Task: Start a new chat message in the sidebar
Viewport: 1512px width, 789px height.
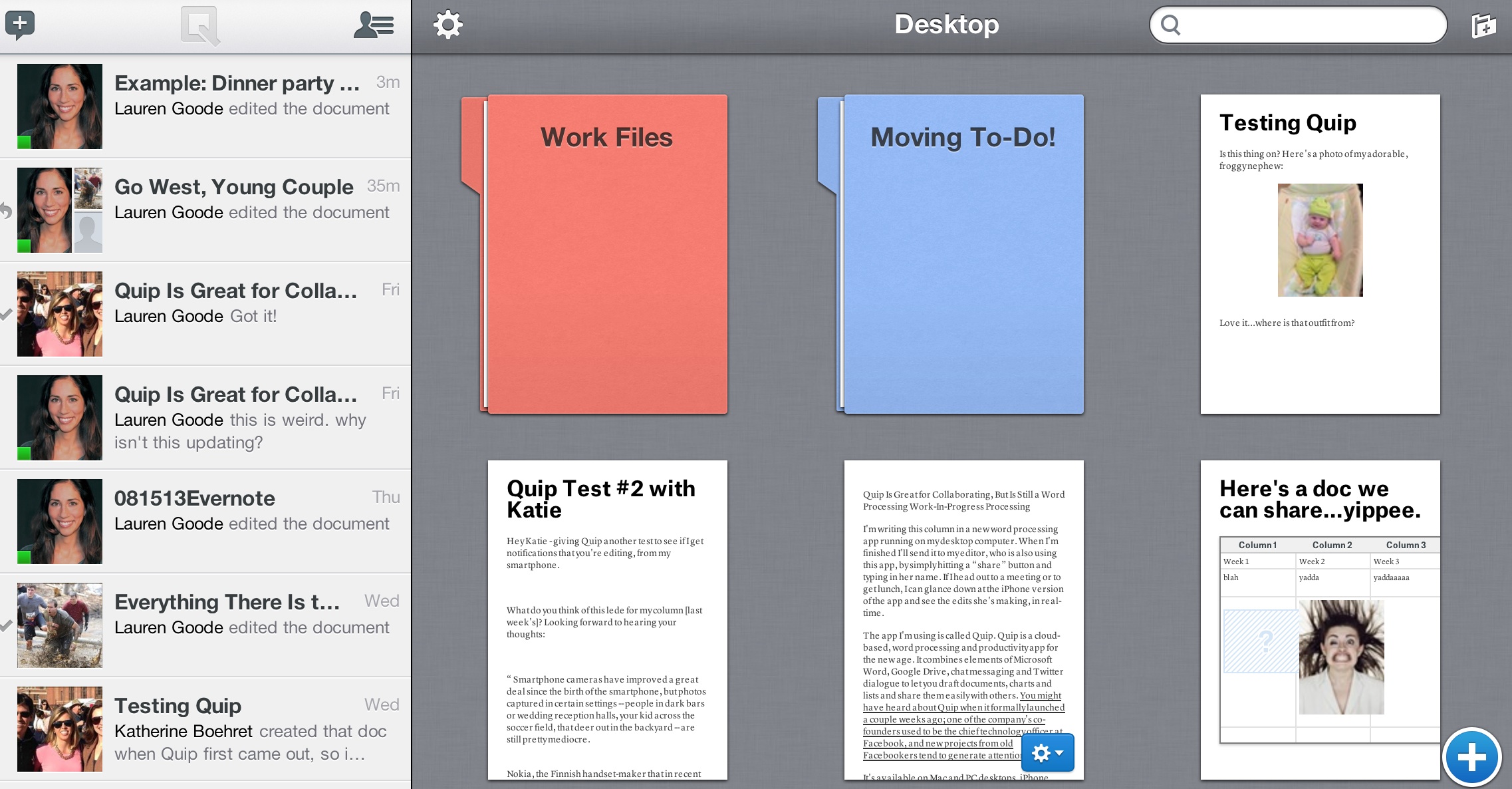Action: 20,25
